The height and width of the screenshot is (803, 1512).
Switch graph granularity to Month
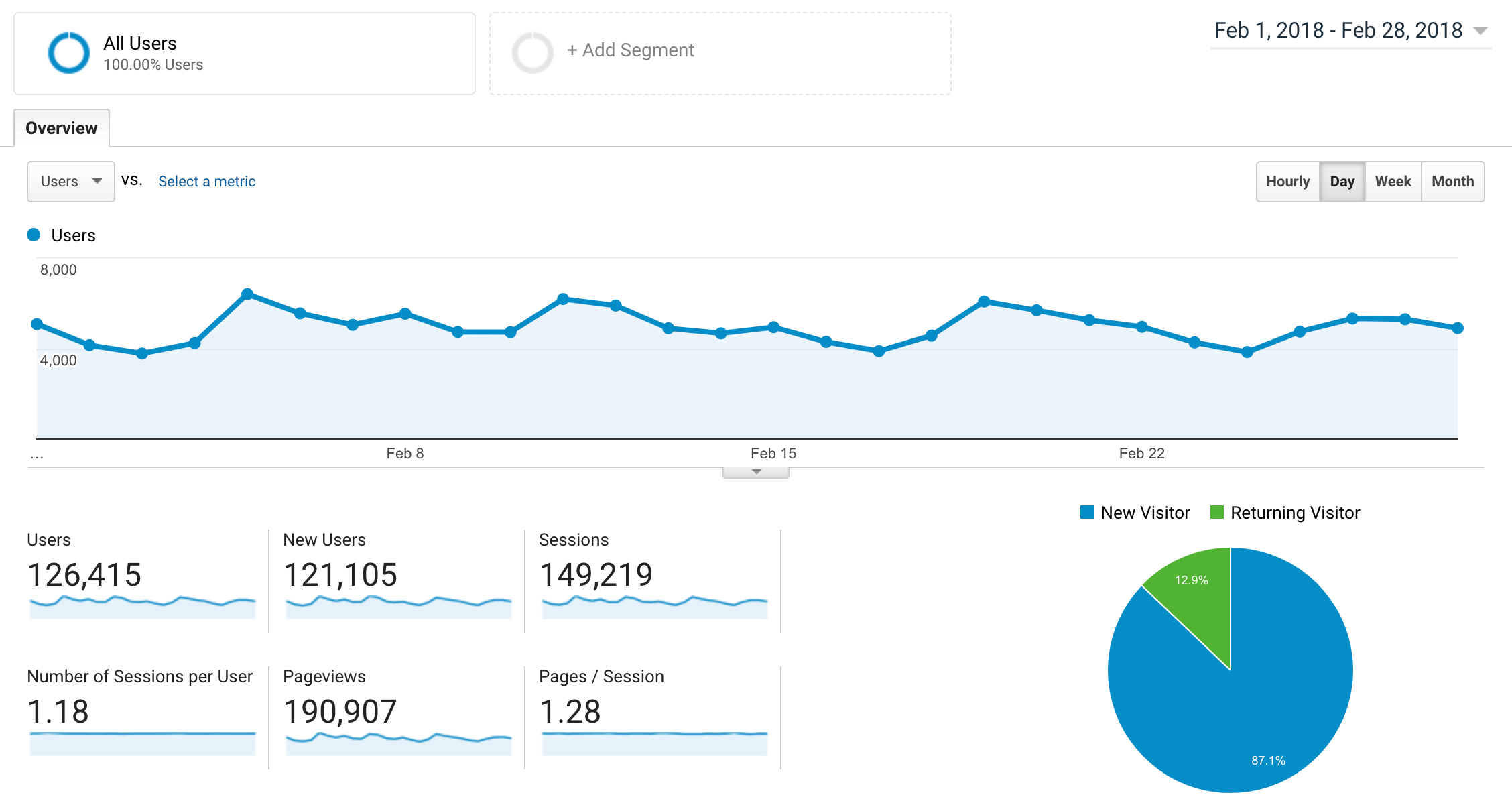[1452, 181]
